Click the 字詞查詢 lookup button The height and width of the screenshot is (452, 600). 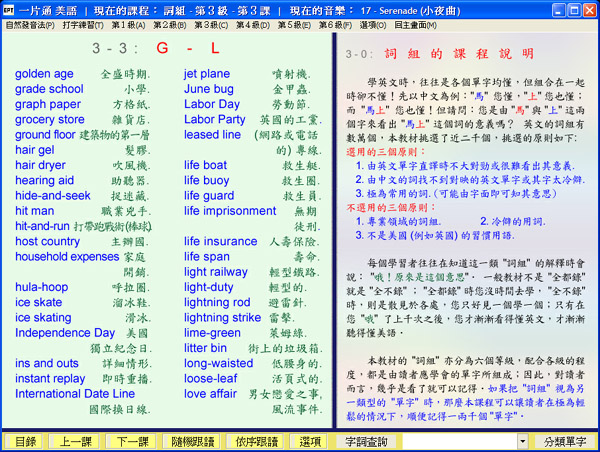tap(369, 441)
